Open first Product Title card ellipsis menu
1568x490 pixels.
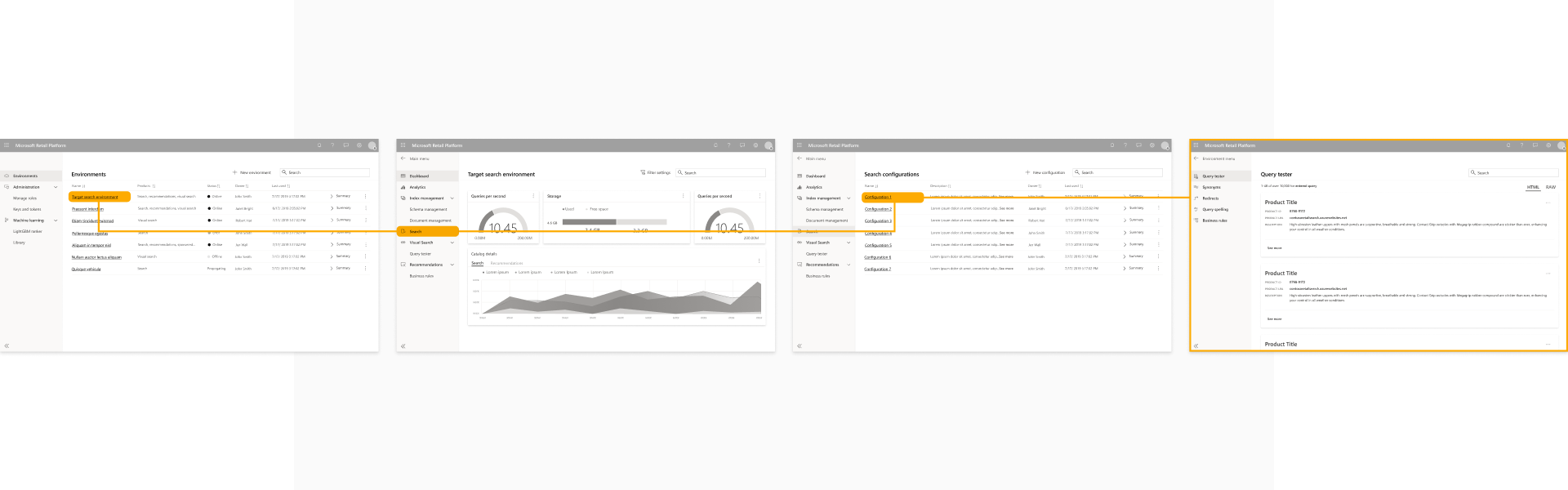(x=1548, y=203)
